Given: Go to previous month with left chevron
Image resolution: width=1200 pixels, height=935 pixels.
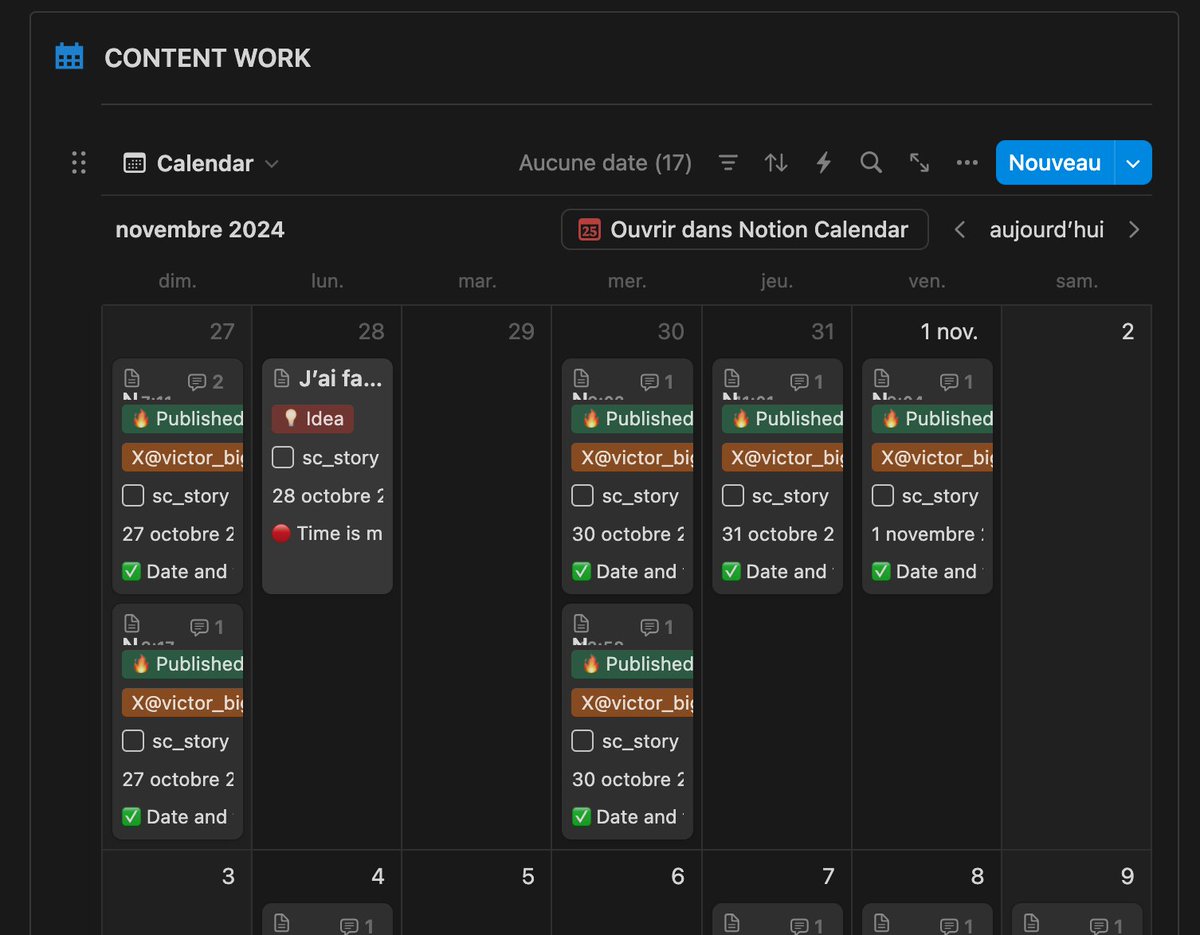Looking at the screenshot, I should click(959, 230).
